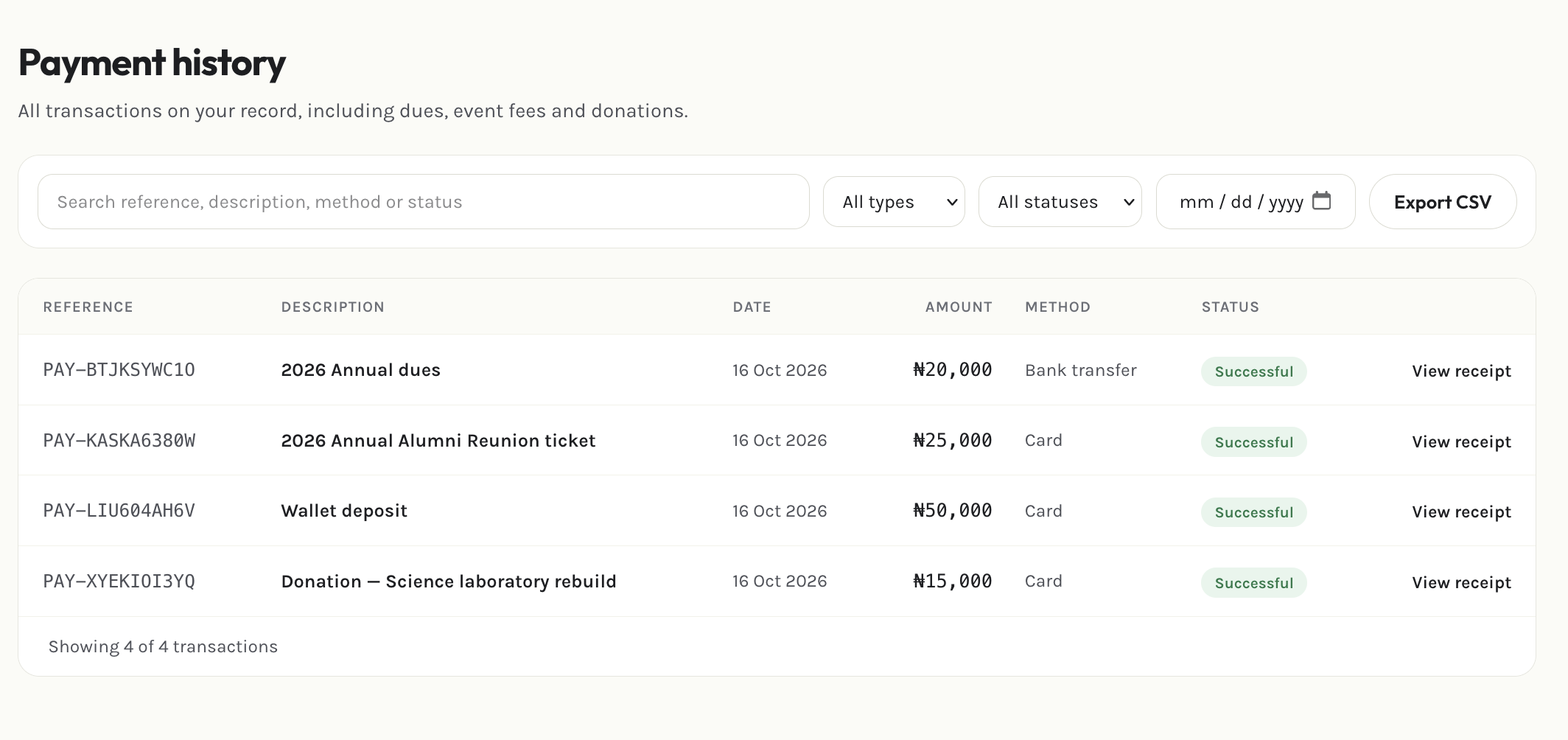
Task: Click Successful badge in Reunion ticket row
Action: pos(1254,442)
